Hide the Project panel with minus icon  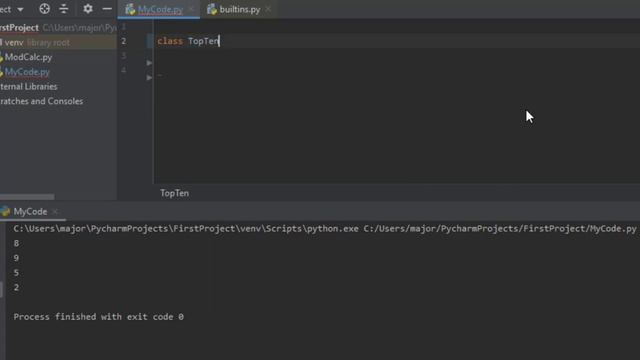107,9
